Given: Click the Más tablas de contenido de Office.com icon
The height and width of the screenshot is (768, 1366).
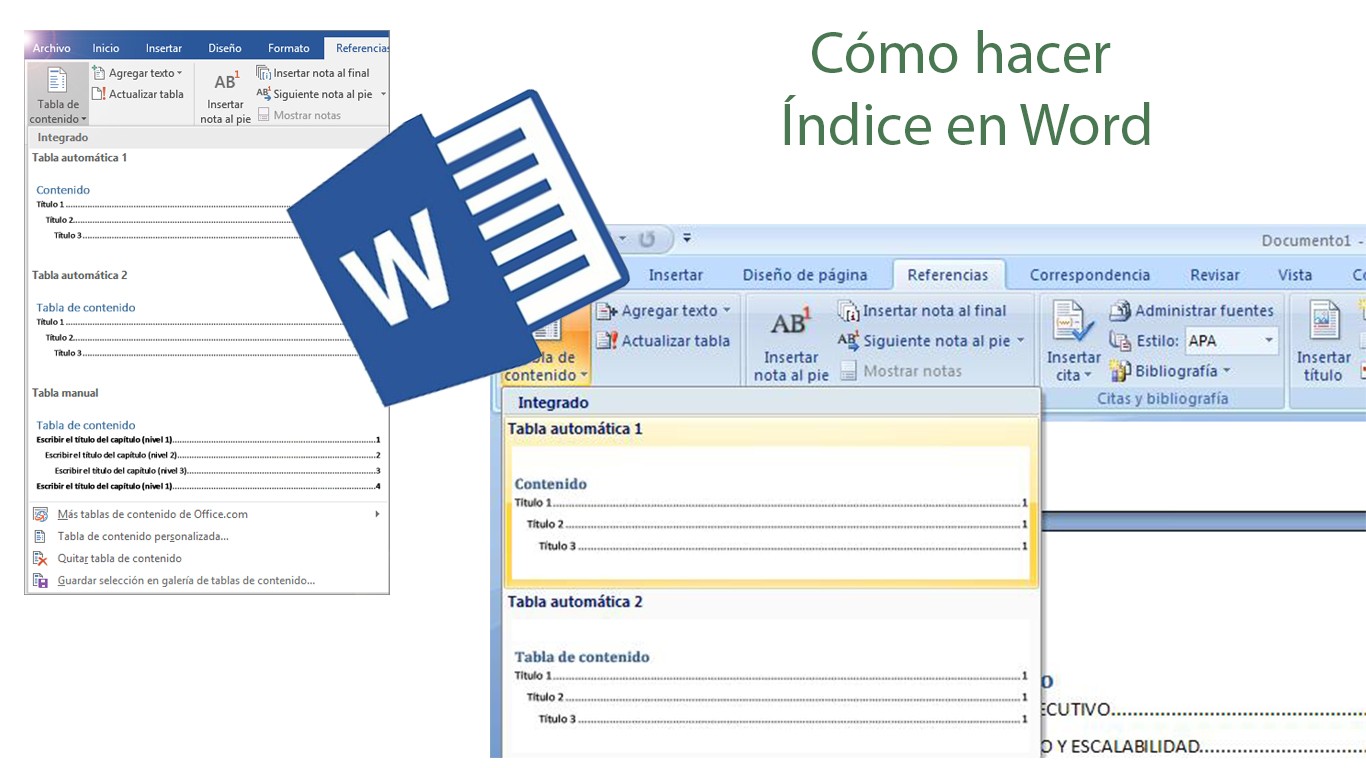Looking at the screenshot, I should (x=40, y=514).
